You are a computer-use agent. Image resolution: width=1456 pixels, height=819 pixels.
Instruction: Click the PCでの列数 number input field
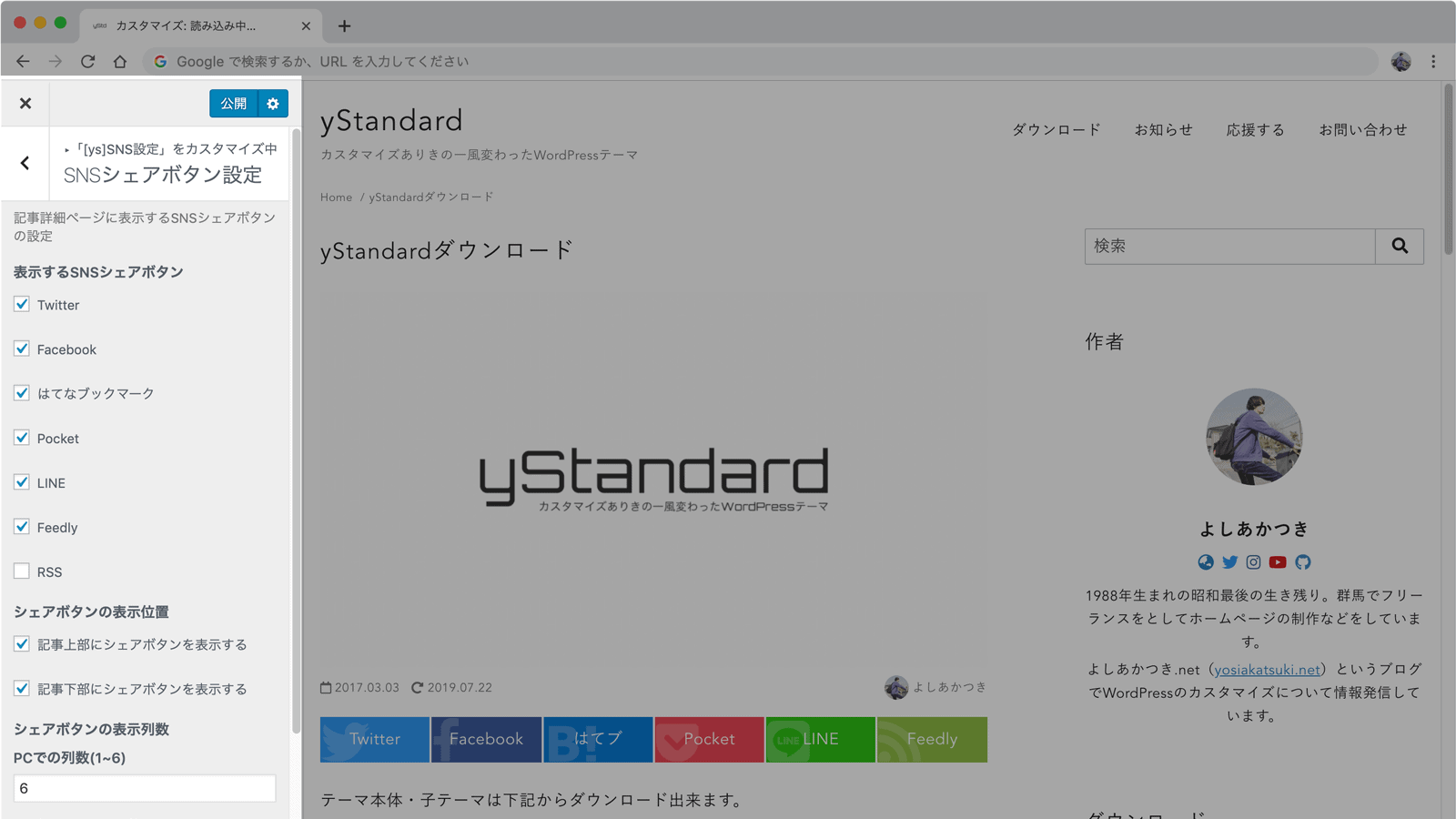[145, 788]
